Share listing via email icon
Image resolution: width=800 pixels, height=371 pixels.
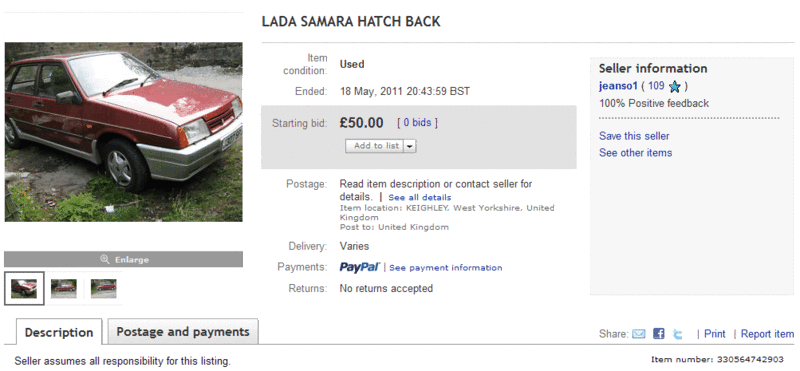639,334
